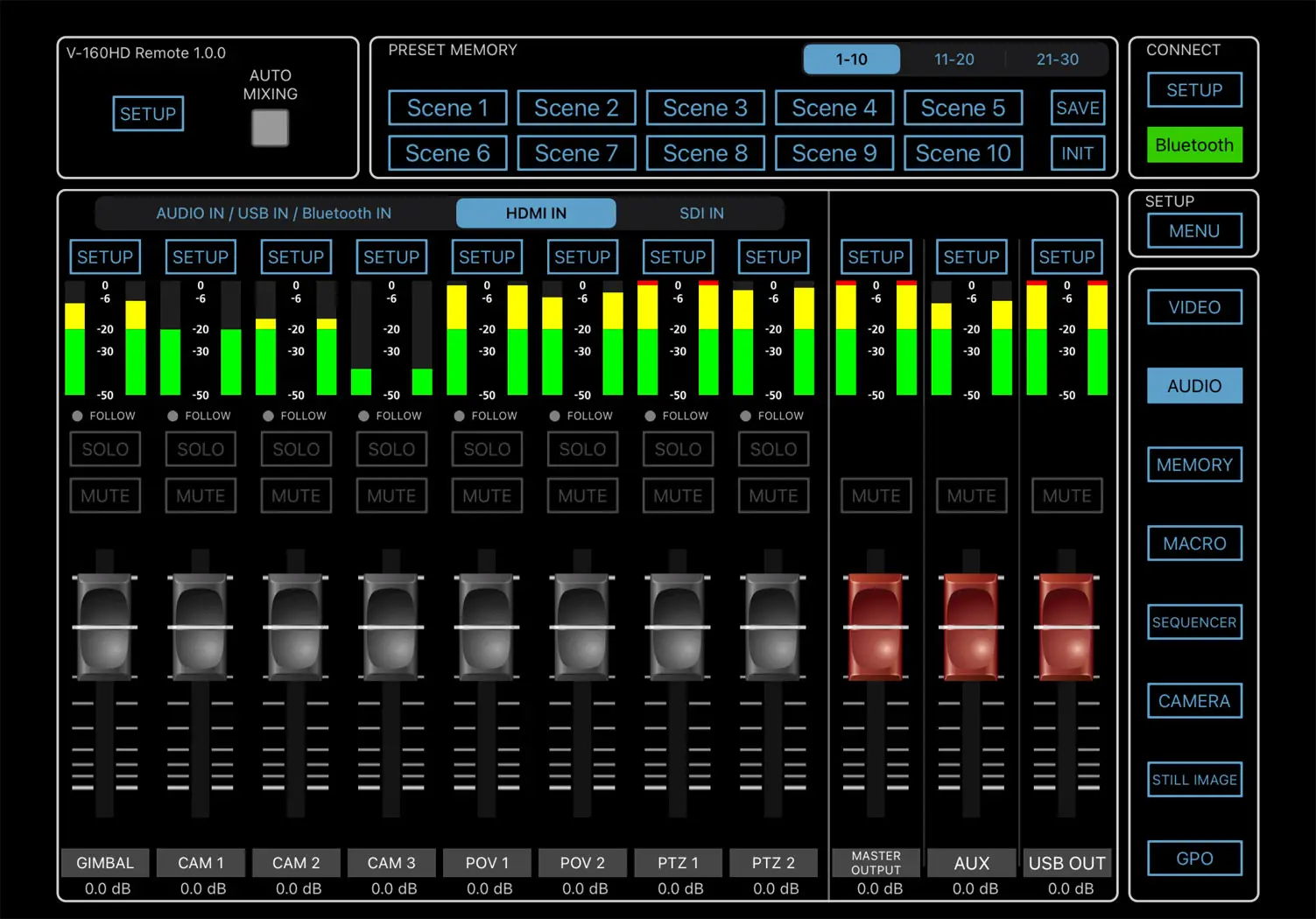Screen dimensions: 1316x919
Task: Open the AUDIO IN / USB IN tab
Action: click(273, 213)
